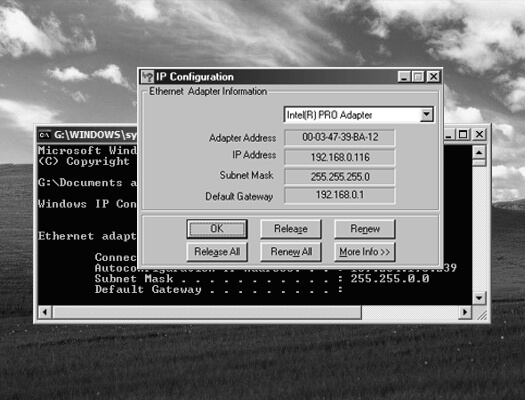
Task: Click the 'IP Configuration' title bar text
Action: pyautogui.click(x=195, y=77)
